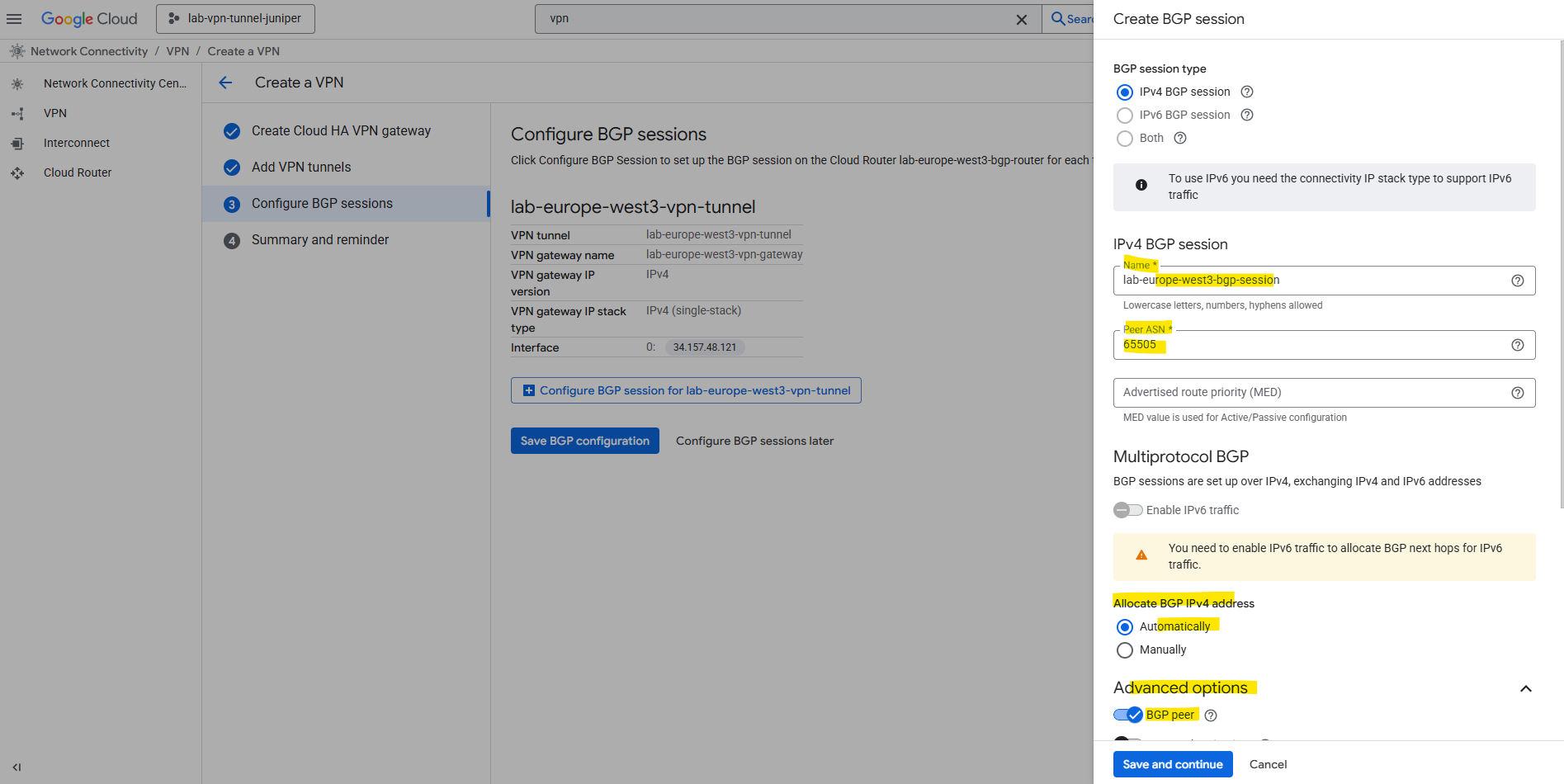Click Configure BGP sessions later
The image size is (1564, 784).
pos(754,441)
